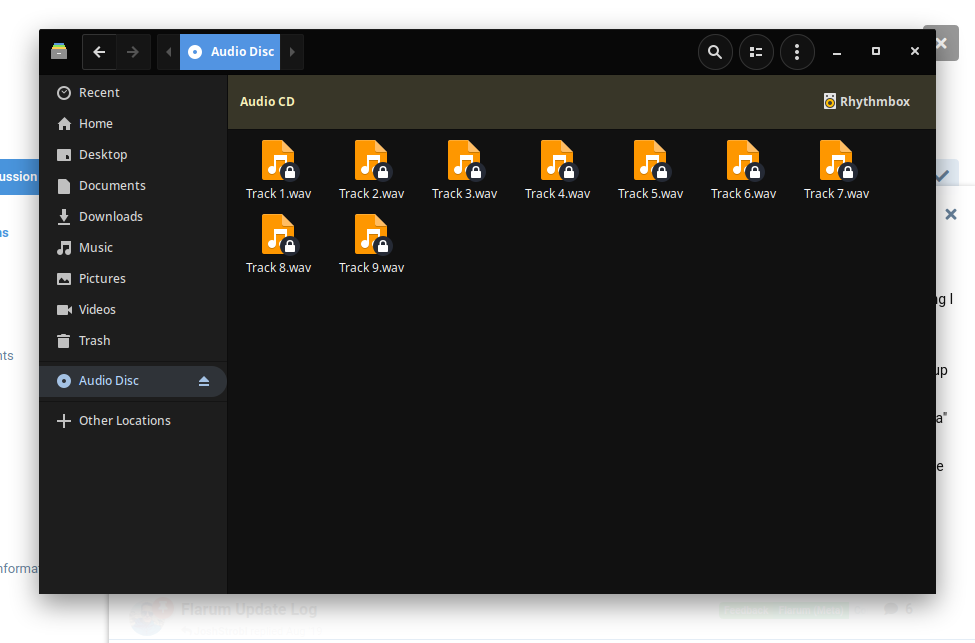Open with Rhythmbox button

tap(867, 101)
